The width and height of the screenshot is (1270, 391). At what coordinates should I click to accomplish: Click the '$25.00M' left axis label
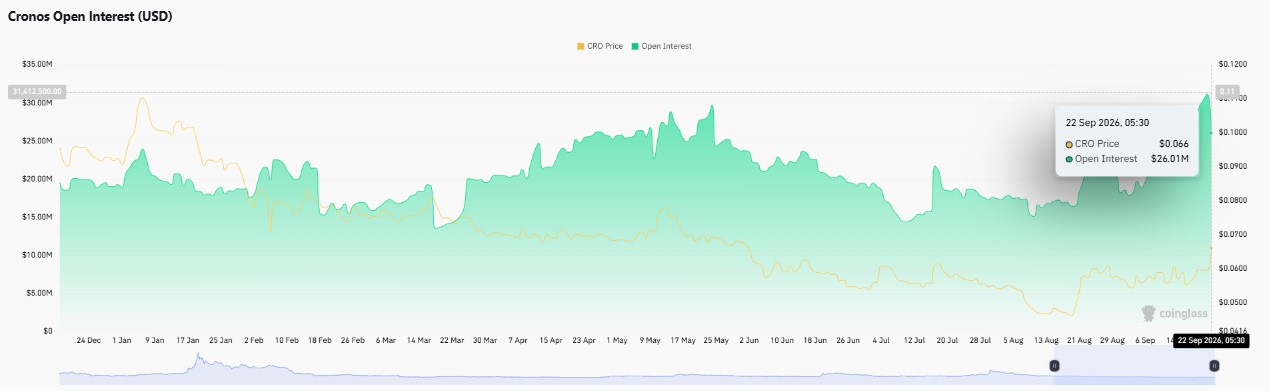tap(37, 141)
